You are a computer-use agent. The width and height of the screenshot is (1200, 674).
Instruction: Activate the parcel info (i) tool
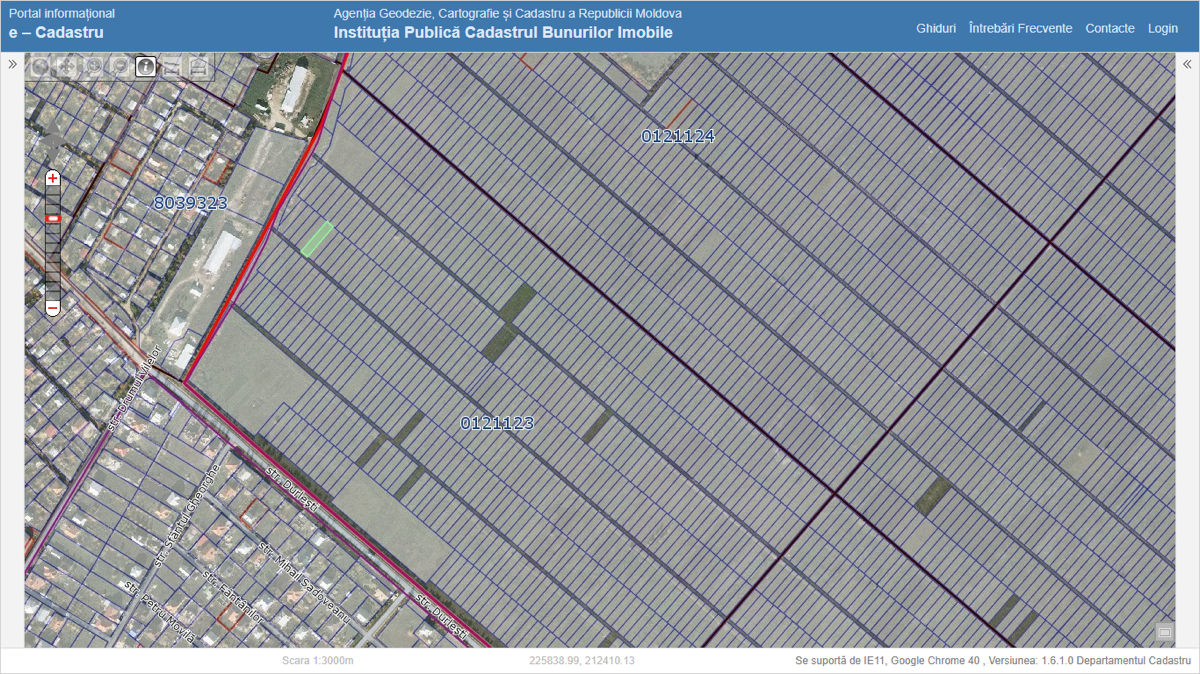point(146,67)
